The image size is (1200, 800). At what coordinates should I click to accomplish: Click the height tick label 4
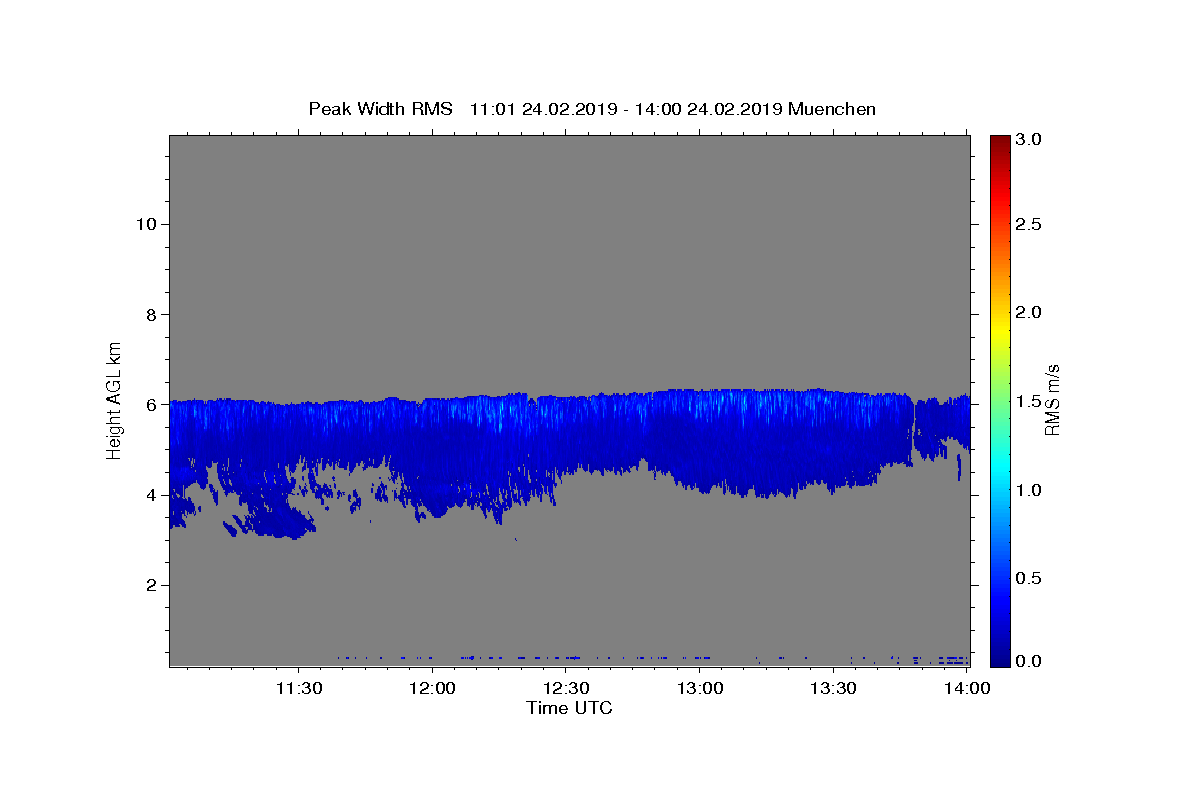point(150,495)
